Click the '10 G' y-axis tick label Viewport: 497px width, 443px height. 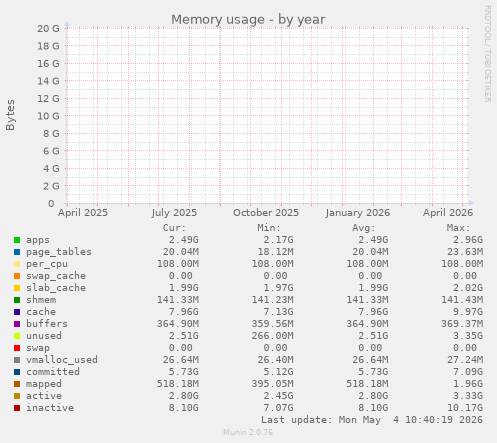tap(48, 116)
